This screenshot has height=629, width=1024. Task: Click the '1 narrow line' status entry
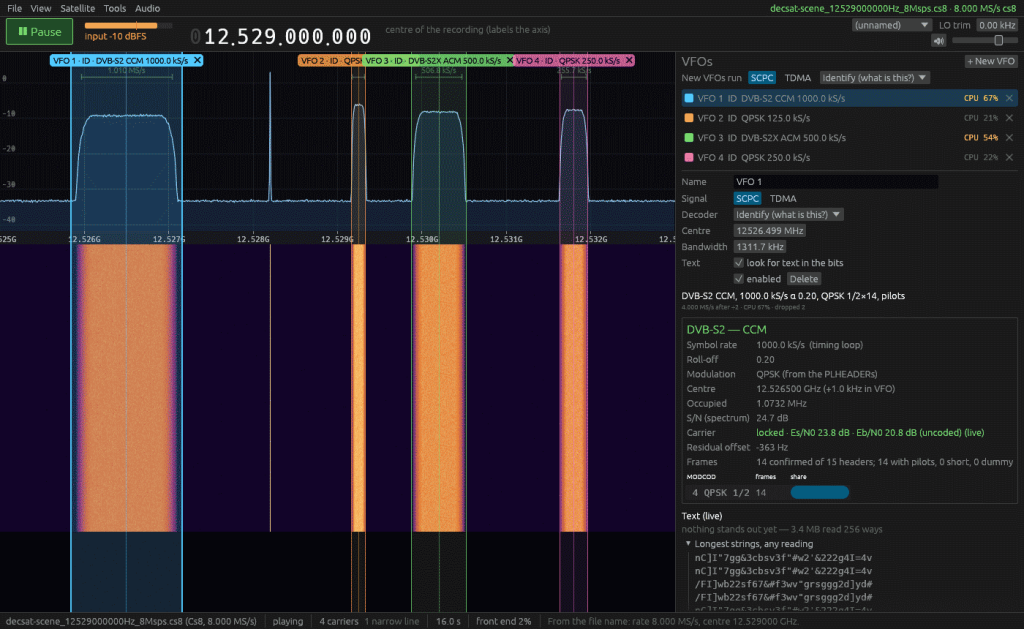(392, 621)
